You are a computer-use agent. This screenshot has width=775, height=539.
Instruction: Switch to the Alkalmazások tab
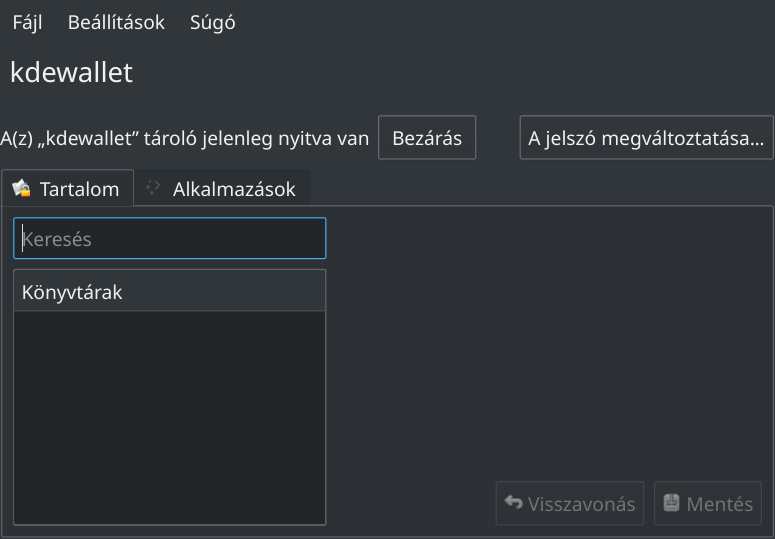222,189
